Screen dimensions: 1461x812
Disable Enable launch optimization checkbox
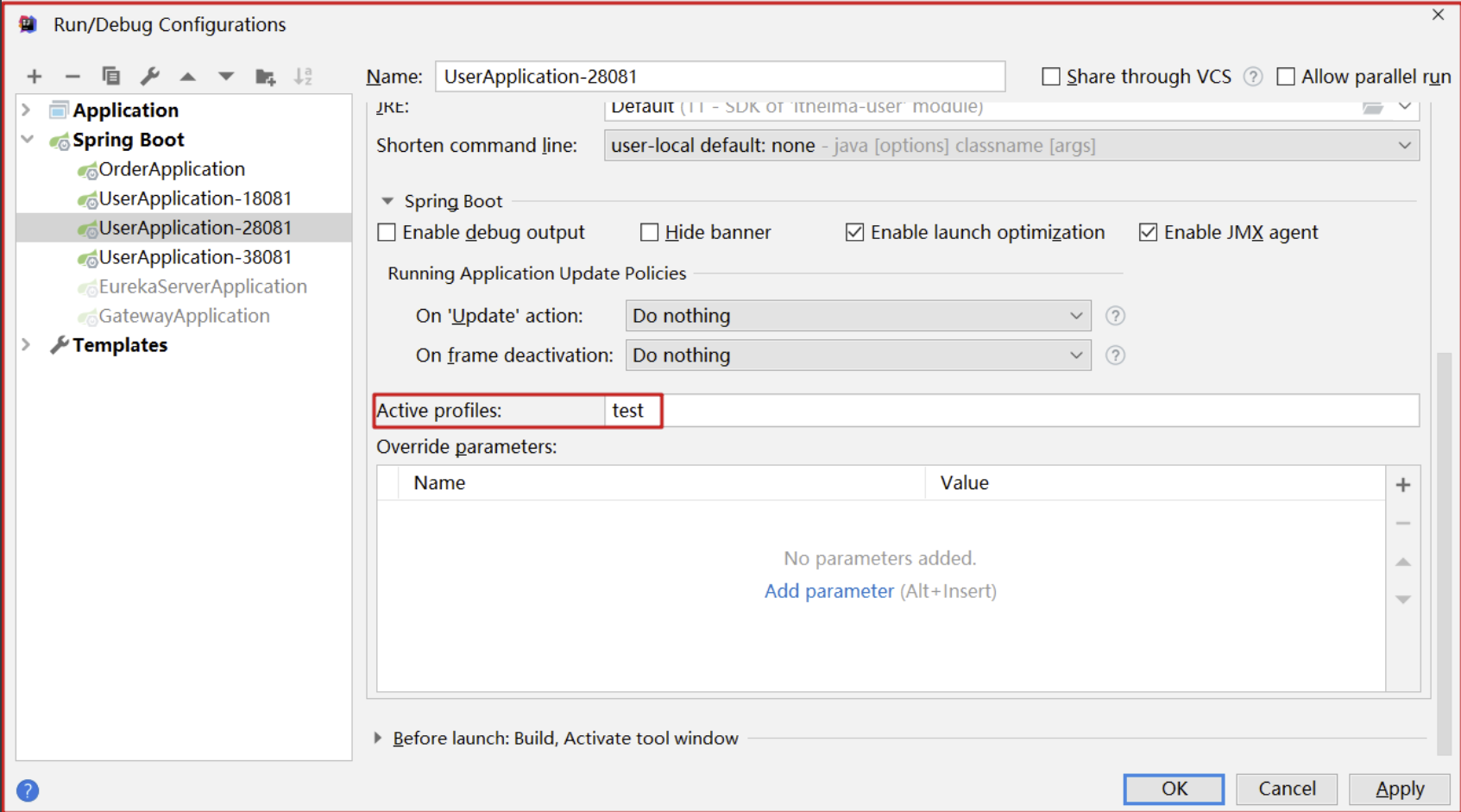854,232
